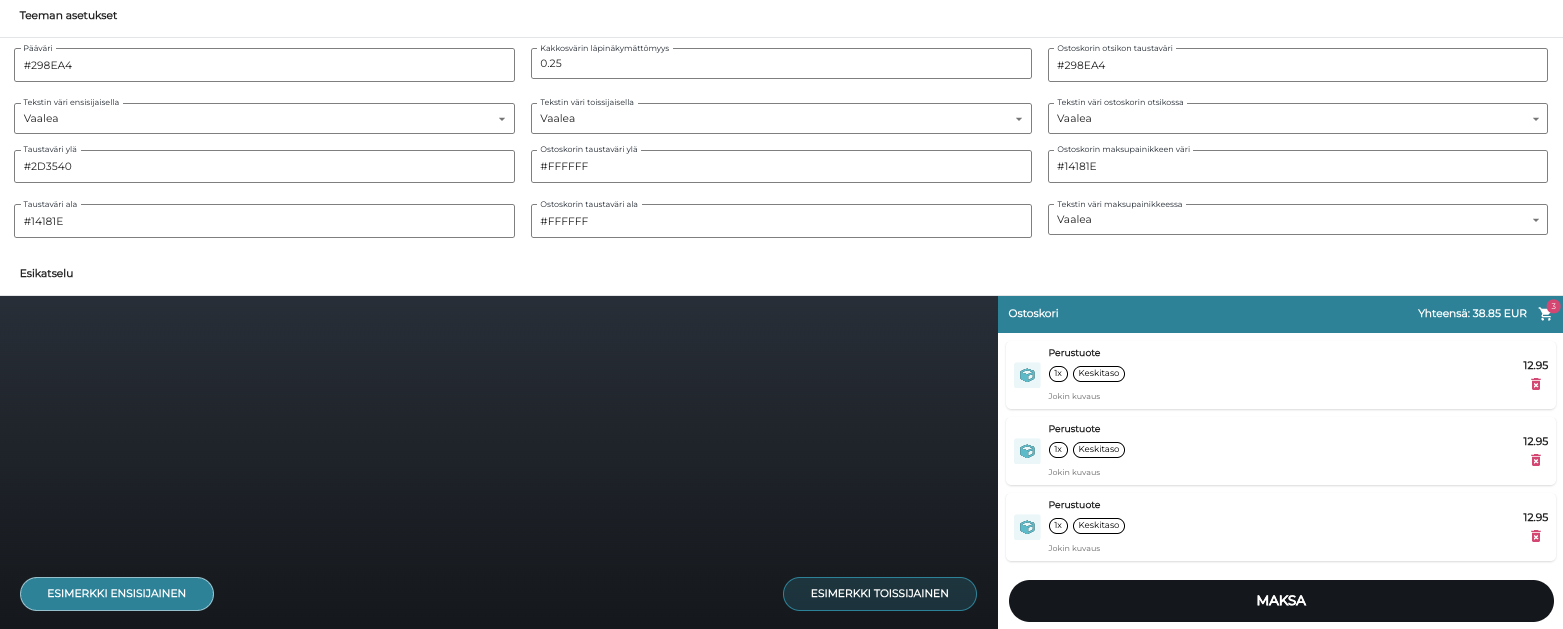Click the 1x quantity chip on second cart item

pyautogui.click(x=1058, y=450)
